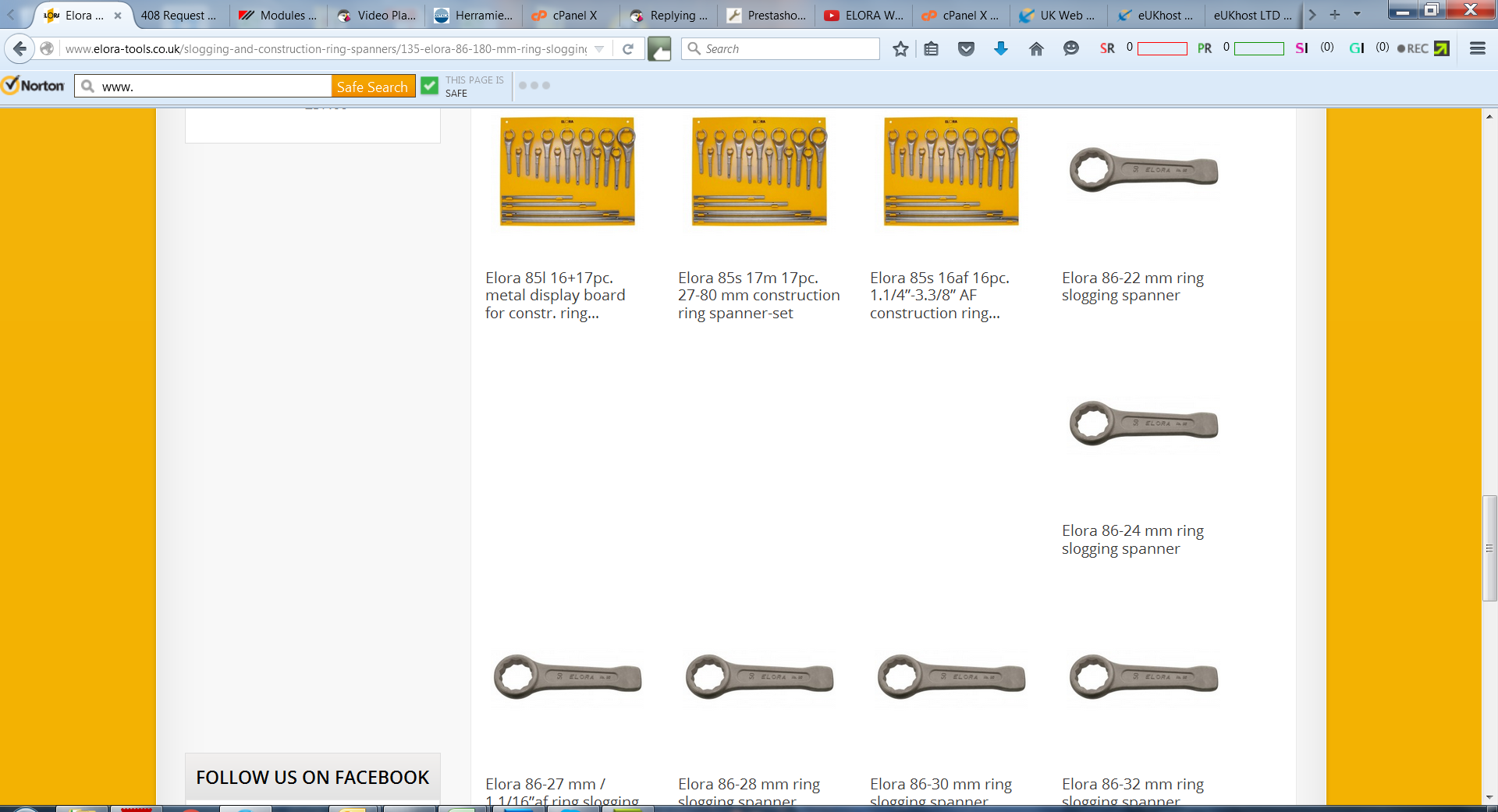Click the Norton logo in the toolbar

point(34,85)
